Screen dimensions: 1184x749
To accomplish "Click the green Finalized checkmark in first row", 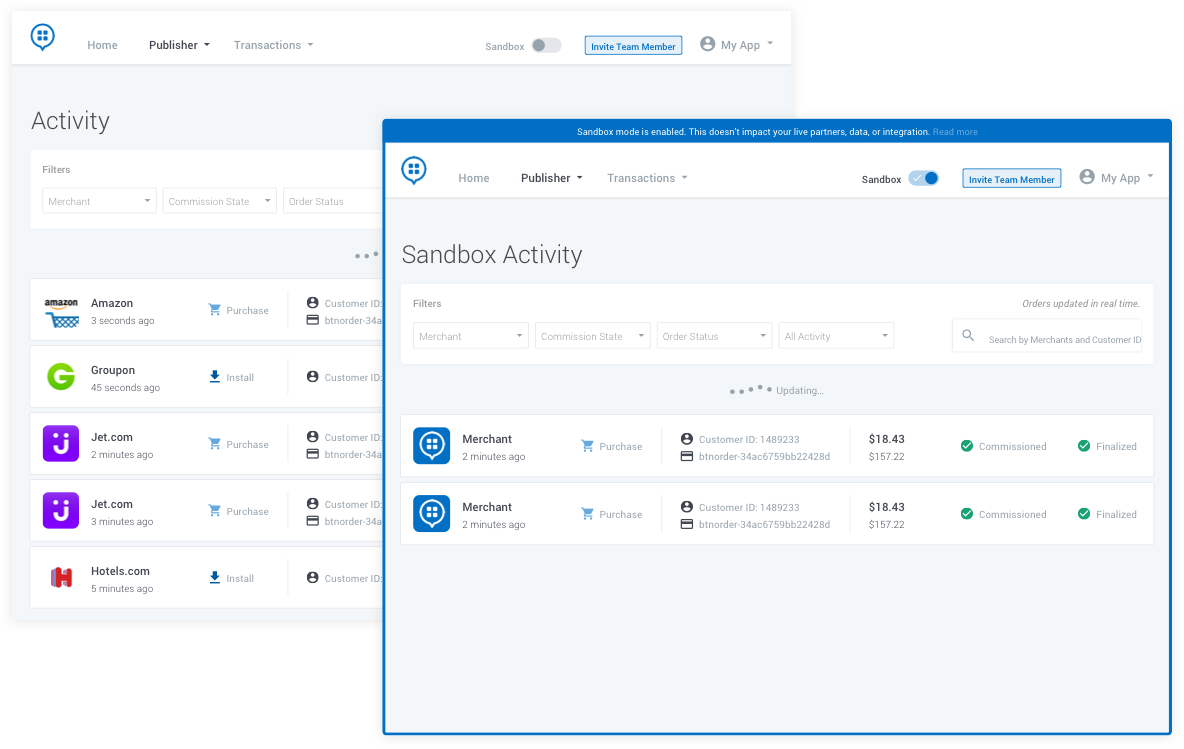I will point(1084,445).
